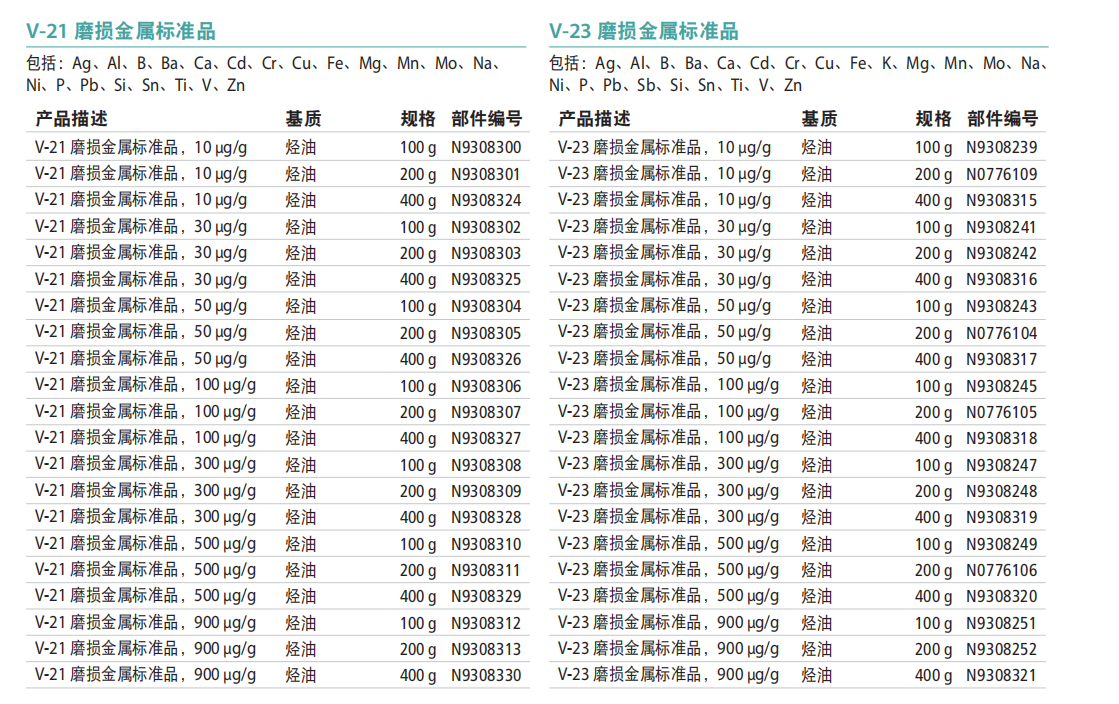
Task: Select part number N9308243
Action: [1002, 307]
